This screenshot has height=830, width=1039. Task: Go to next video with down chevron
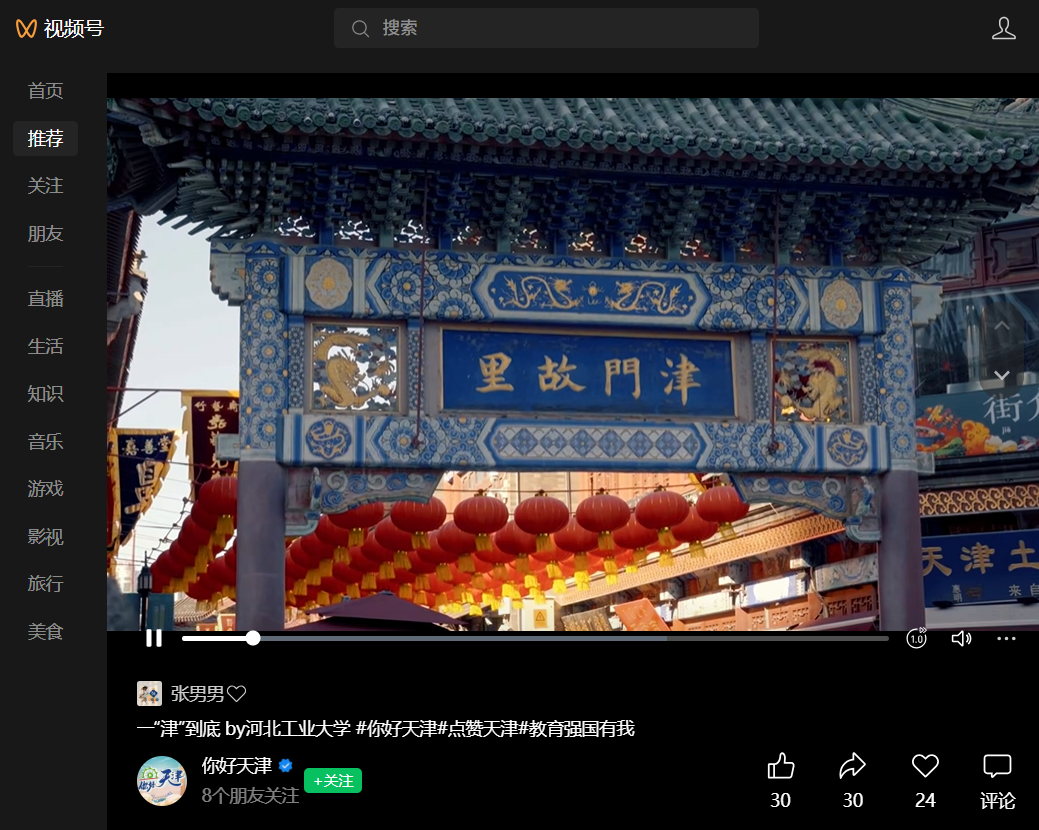coord(1001,375)
